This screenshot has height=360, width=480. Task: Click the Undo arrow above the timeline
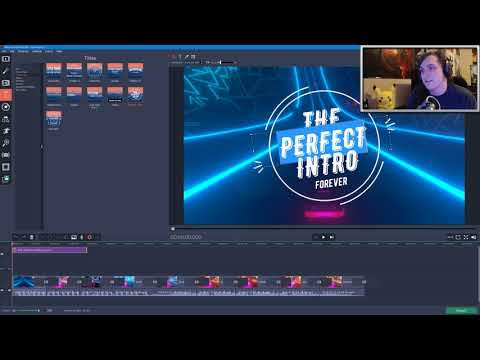pos(16,237)
